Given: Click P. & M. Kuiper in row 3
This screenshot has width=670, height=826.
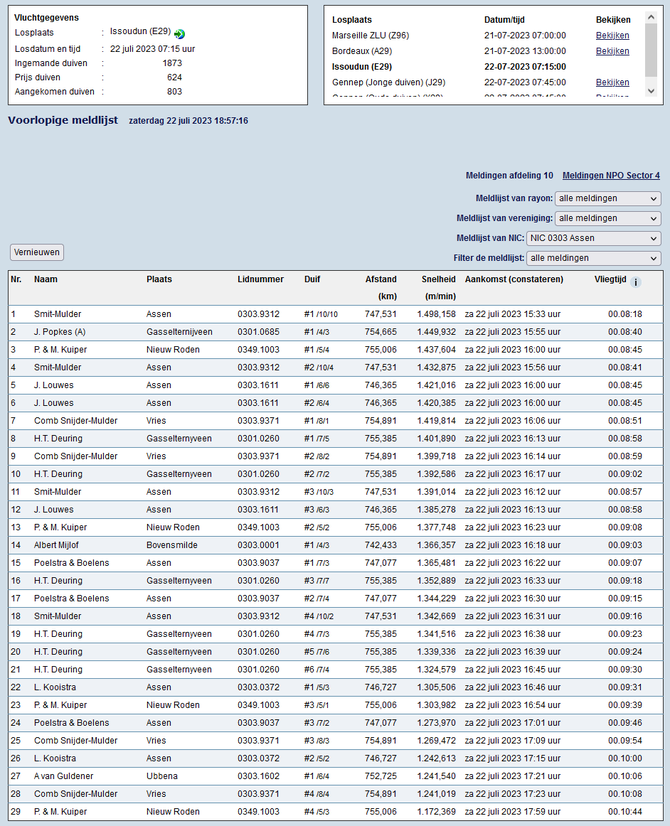Looking at the screenshot, I should click(x=61, y=350).
